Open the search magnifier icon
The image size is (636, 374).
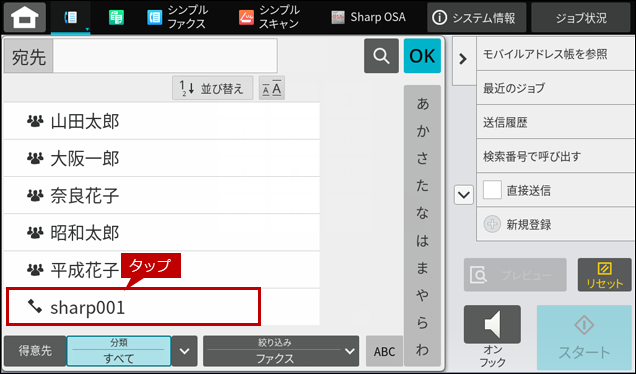(381, 56)
